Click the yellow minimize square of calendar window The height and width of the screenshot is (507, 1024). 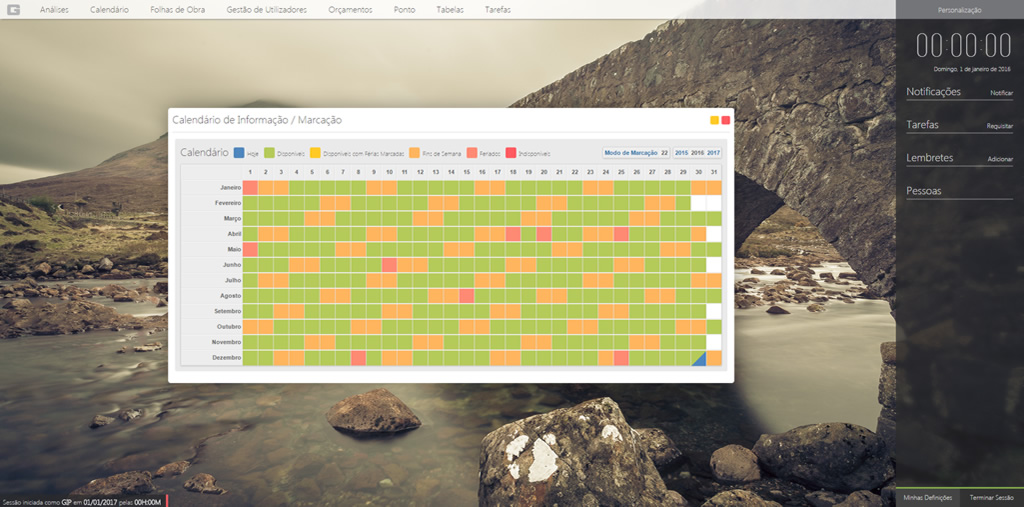[x=714, y=120]
